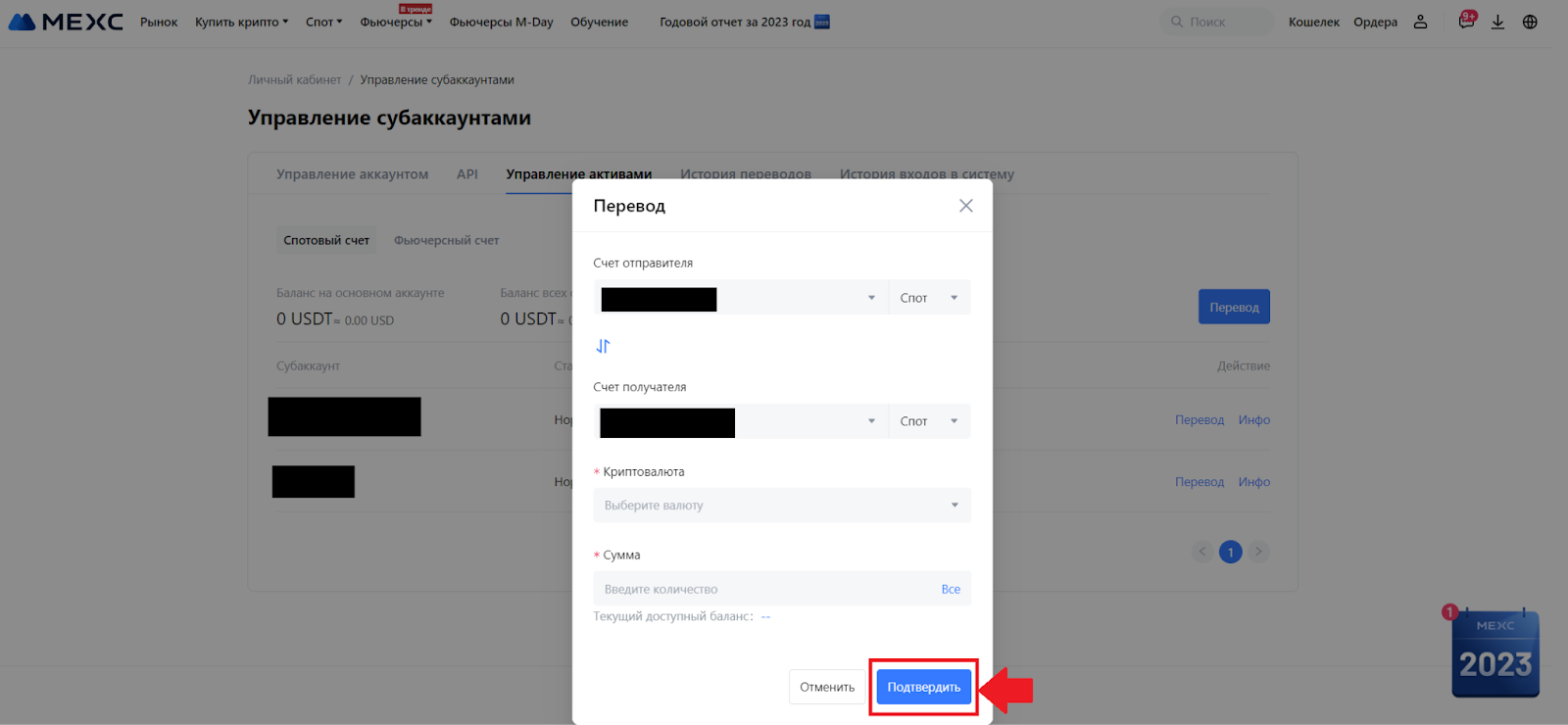Switch to the API tab
This screenshot has width=1568, height=725.
pyautogui.click(x=467, y=174)
